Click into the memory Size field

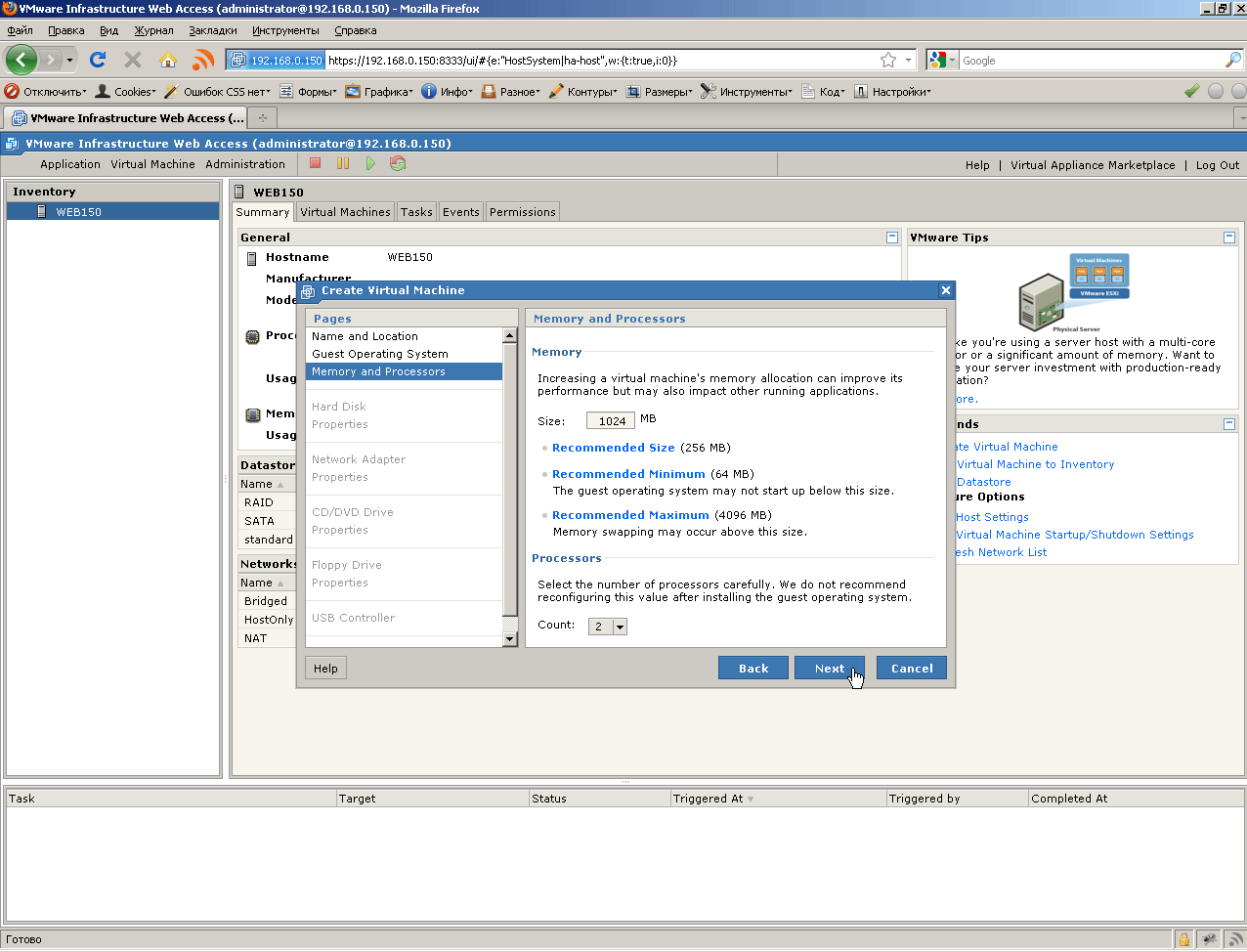click(611, 421)
